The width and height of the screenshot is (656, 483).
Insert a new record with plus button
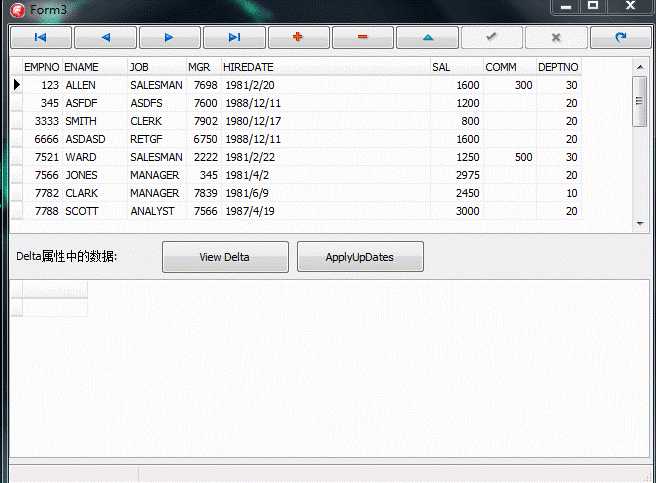click(299, 38)
